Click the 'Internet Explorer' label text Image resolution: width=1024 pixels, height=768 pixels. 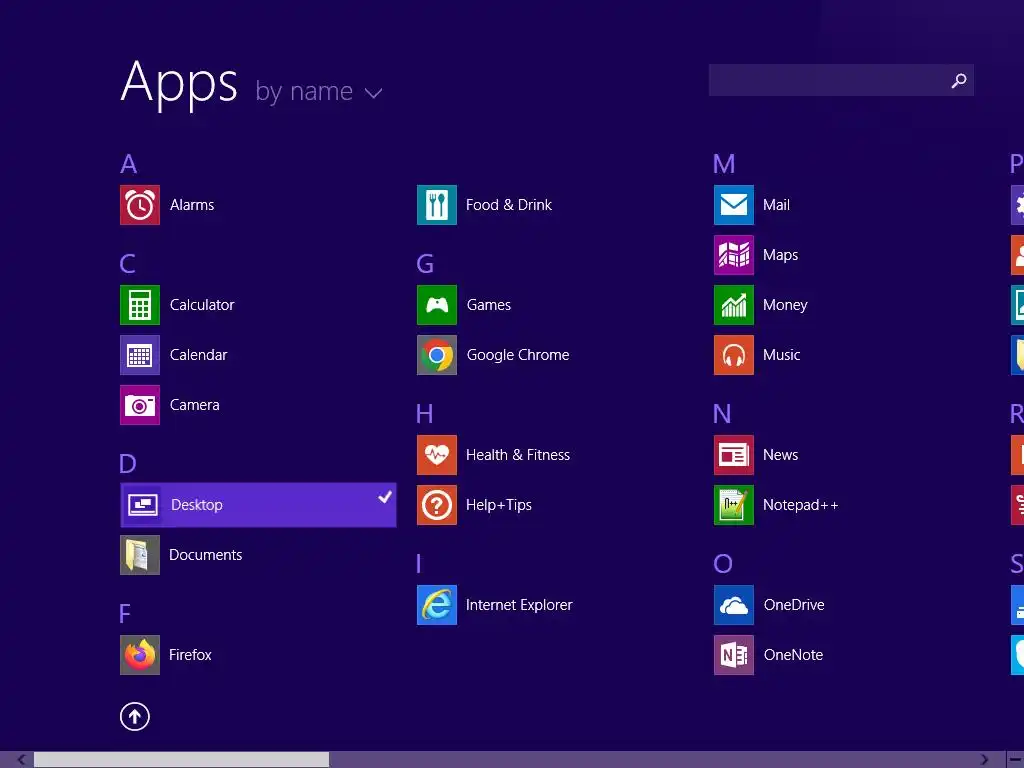point(519,605)
